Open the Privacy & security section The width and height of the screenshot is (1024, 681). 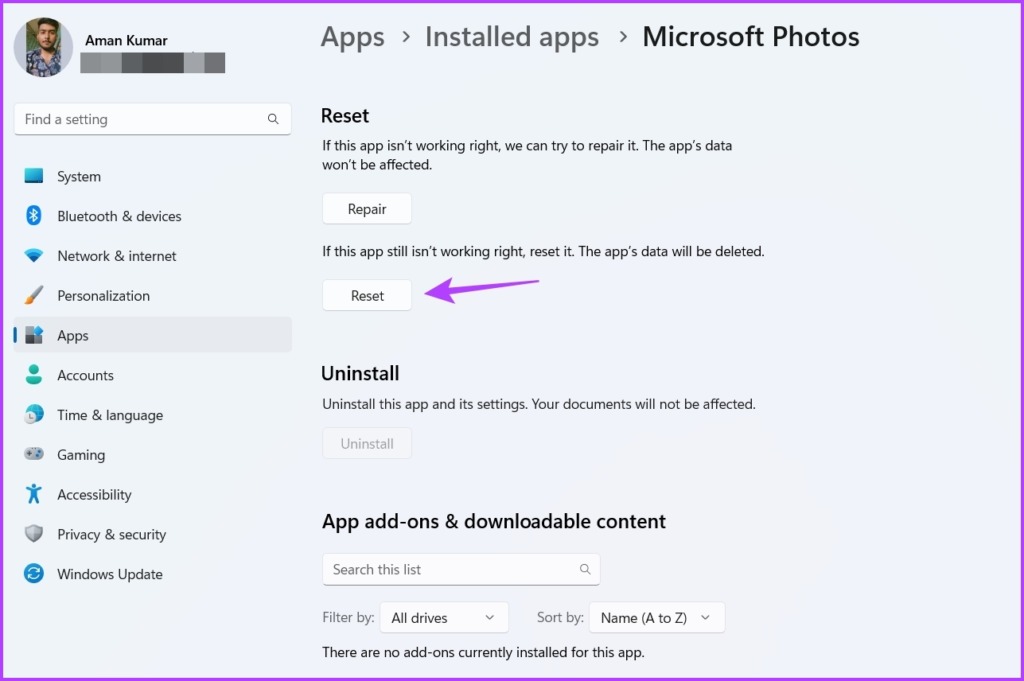34,534
